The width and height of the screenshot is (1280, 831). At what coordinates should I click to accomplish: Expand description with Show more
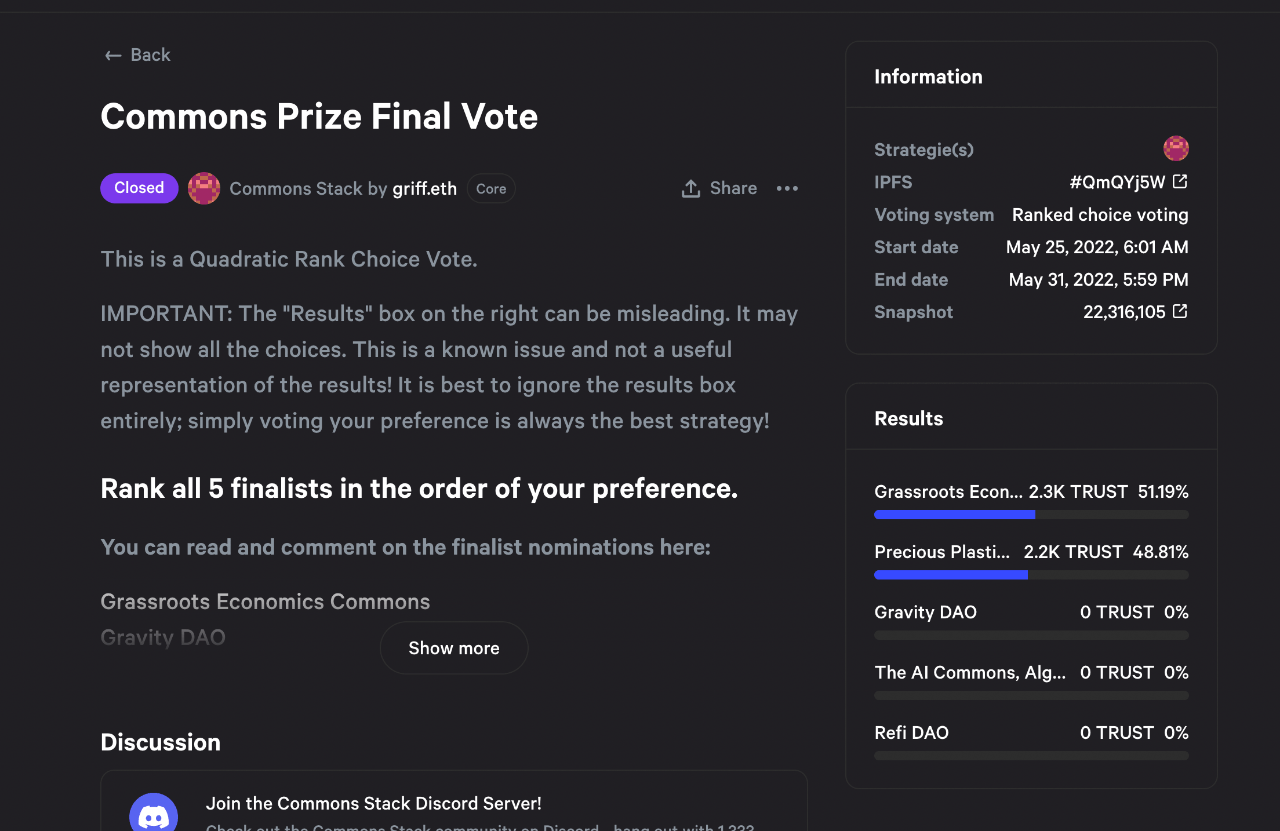[454, 648]
